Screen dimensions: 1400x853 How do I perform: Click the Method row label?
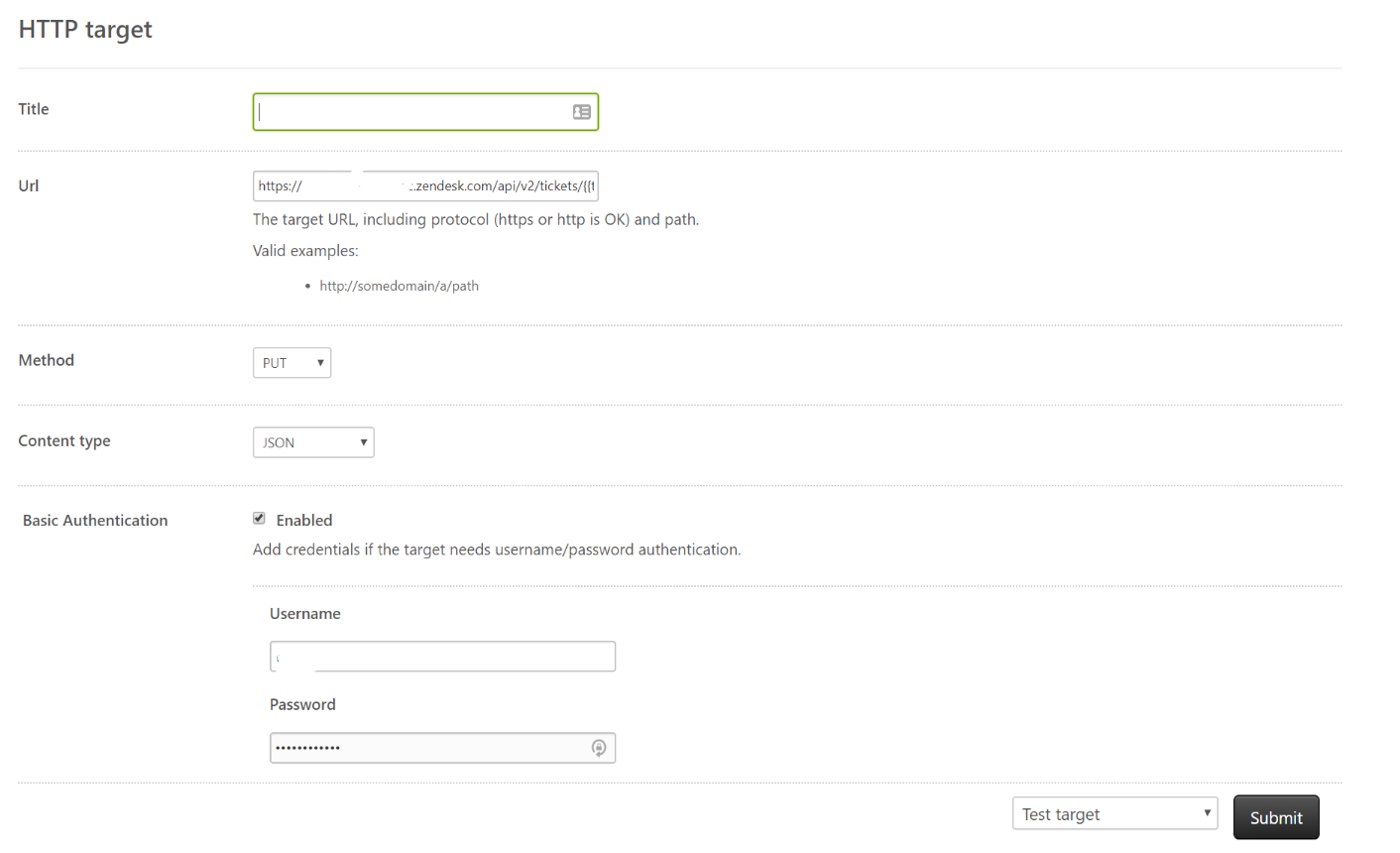point(46,360)
